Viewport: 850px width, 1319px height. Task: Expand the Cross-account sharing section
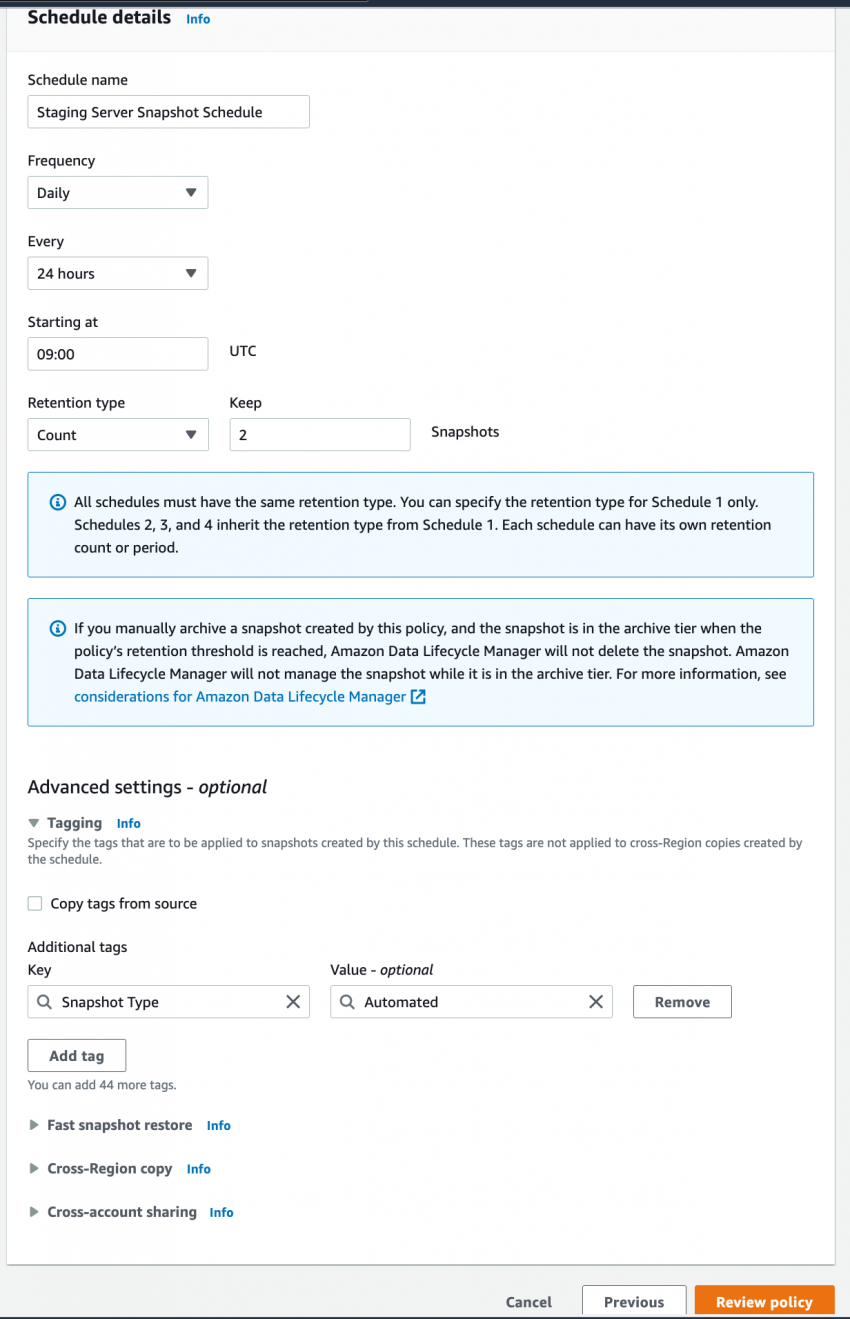(34, 1211)
